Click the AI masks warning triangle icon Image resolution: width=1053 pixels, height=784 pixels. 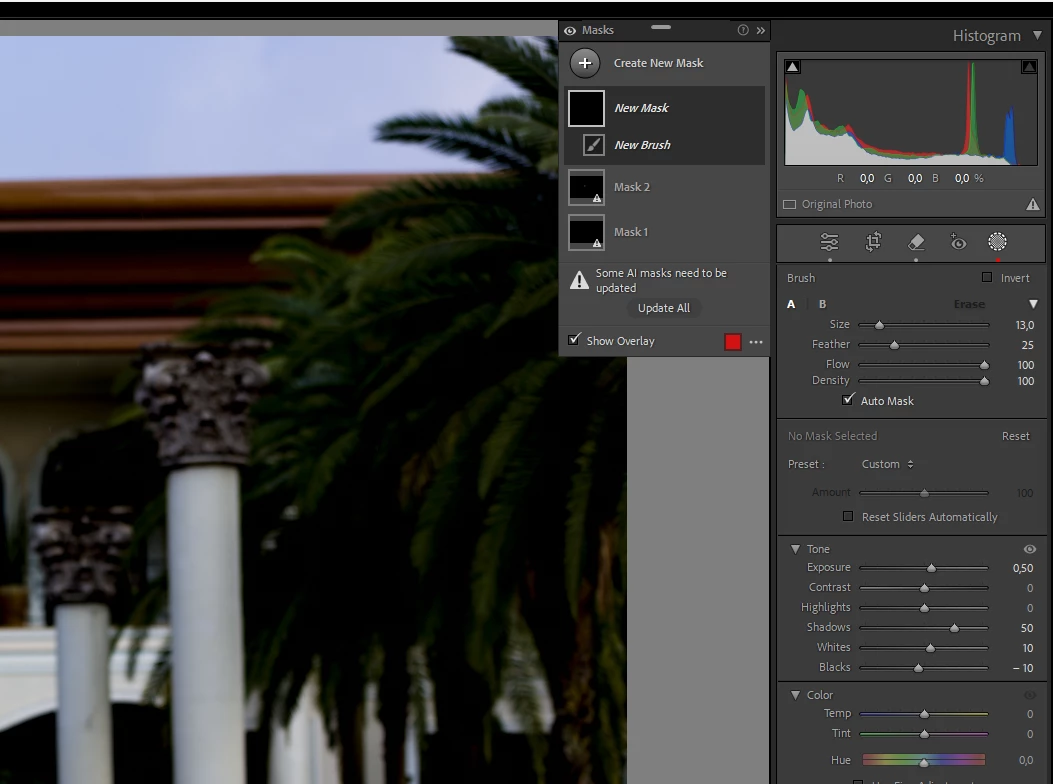(x=579, y=280)
